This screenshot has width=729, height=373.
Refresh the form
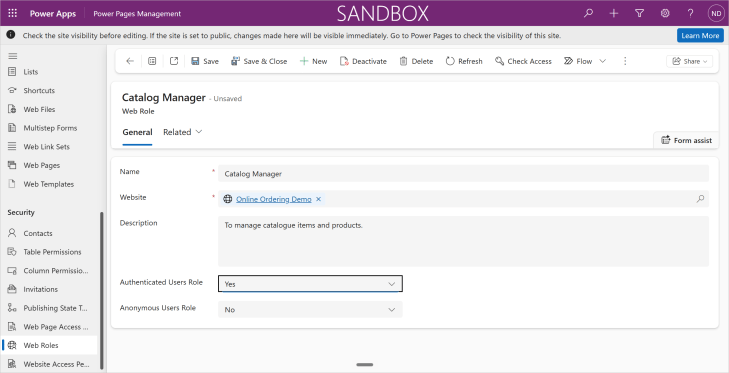point(464,61)
